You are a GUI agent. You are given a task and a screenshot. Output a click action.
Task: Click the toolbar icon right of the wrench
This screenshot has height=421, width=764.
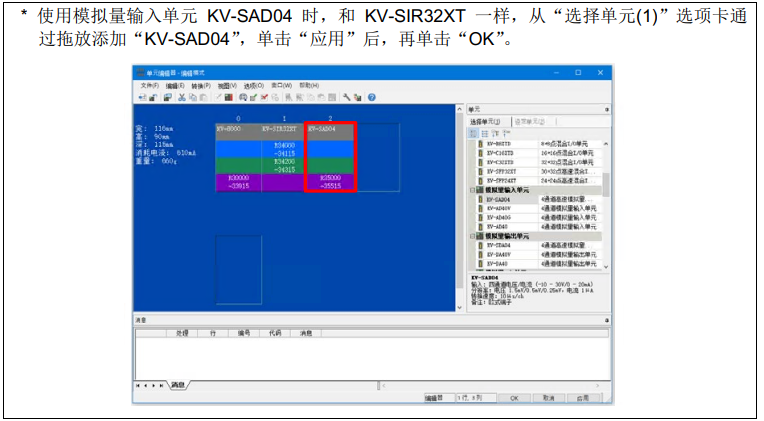click(358, 97)
